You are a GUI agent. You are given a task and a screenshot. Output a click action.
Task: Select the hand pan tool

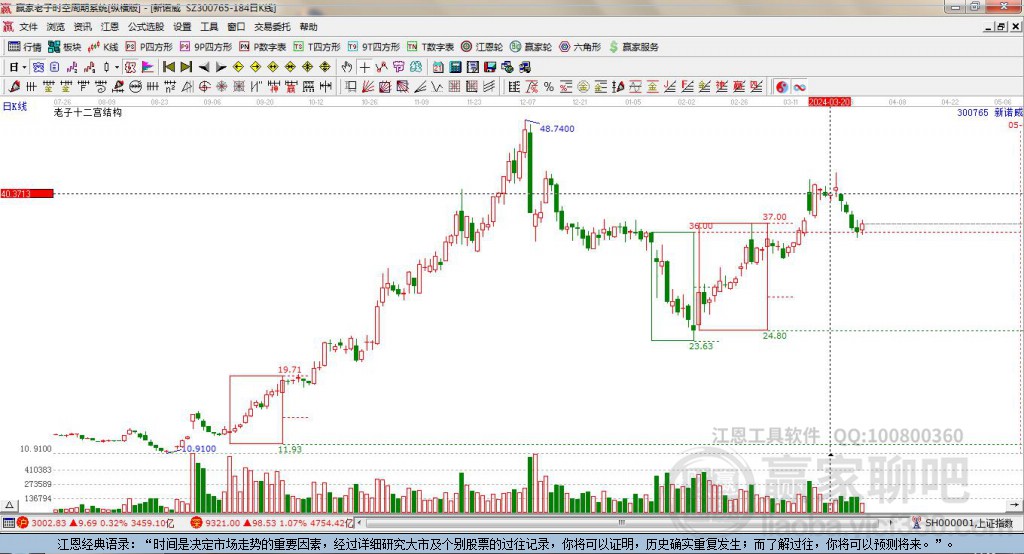346,67
